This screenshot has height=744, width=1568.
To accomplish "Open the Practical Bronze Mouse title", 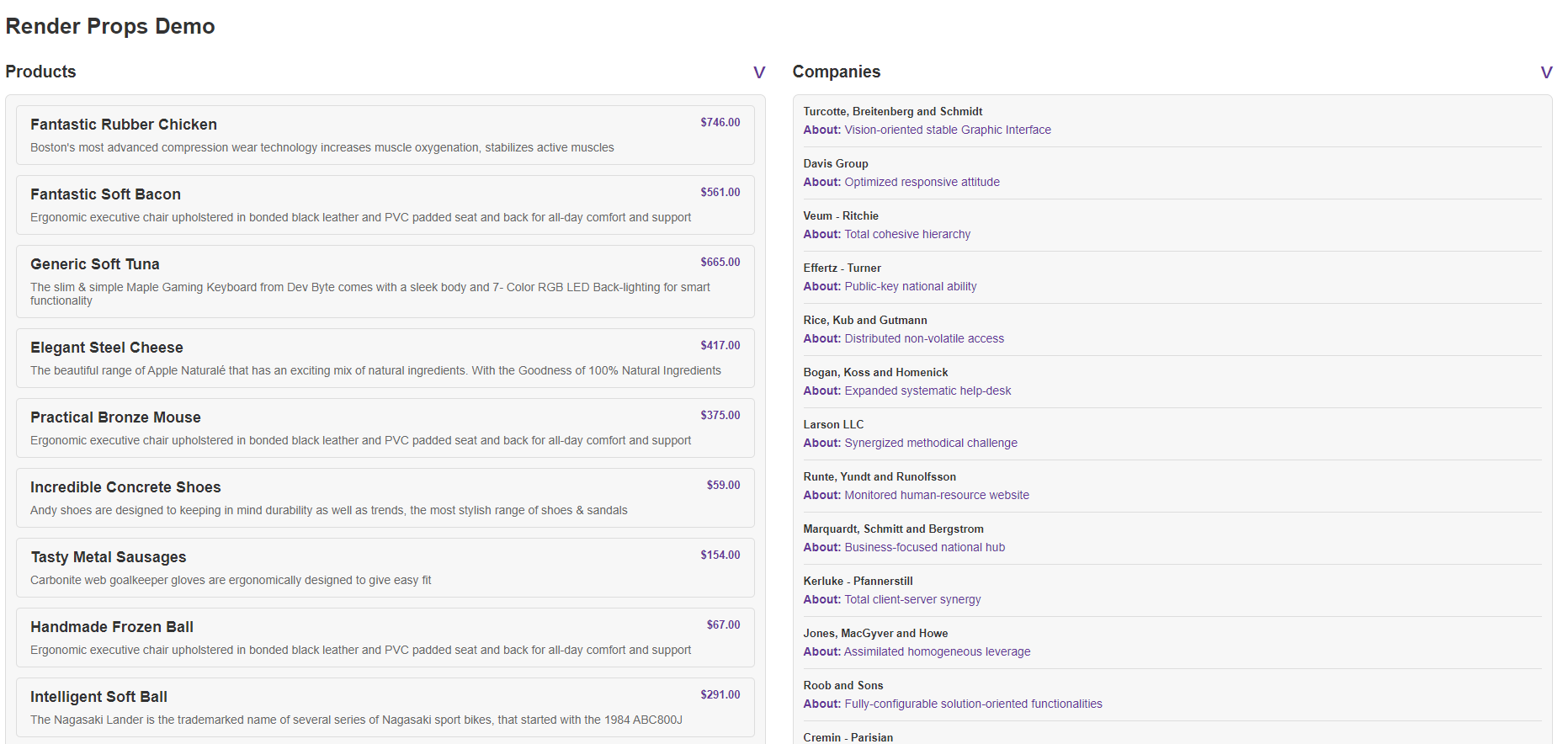I will 115,417.
